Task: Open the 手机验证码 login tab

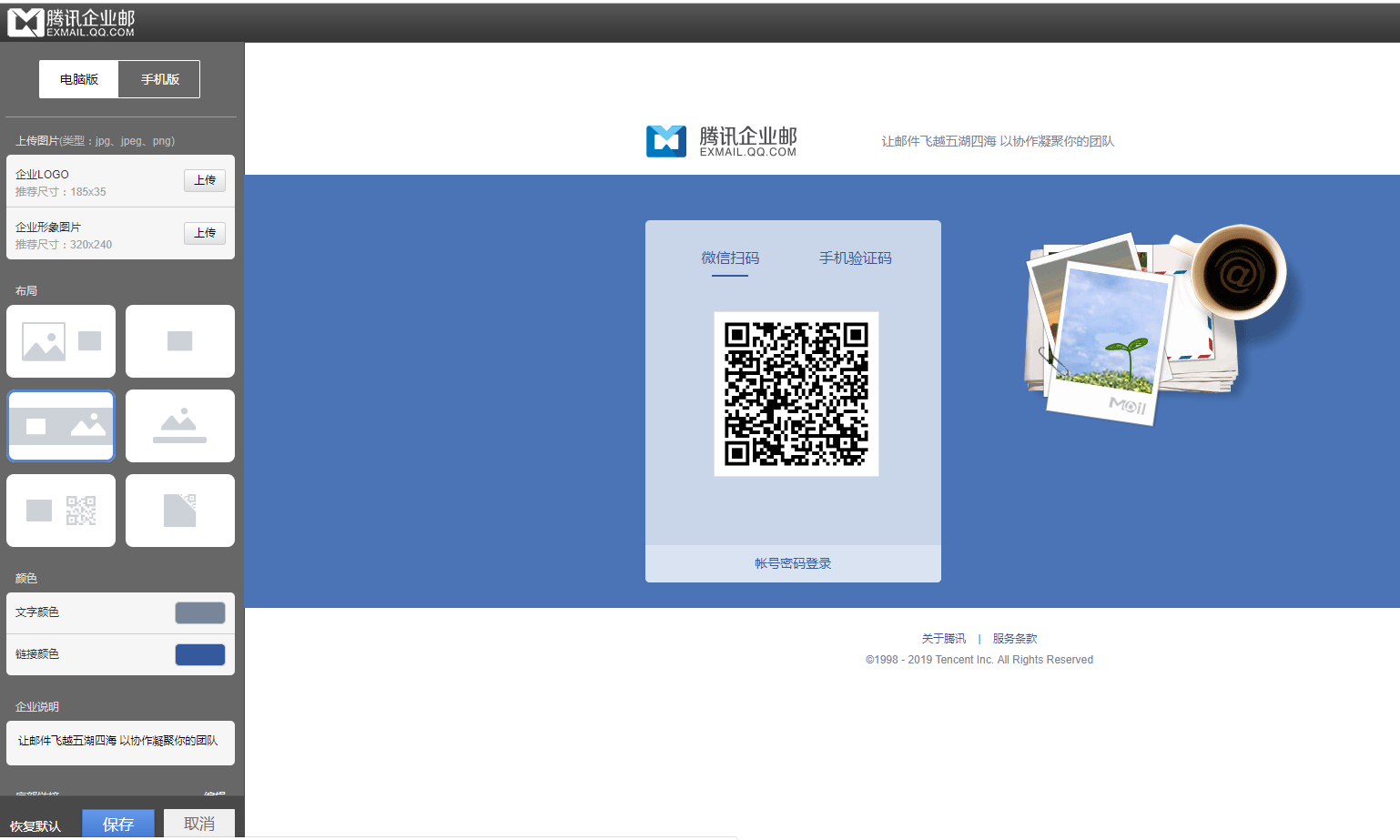Action: 855,258
